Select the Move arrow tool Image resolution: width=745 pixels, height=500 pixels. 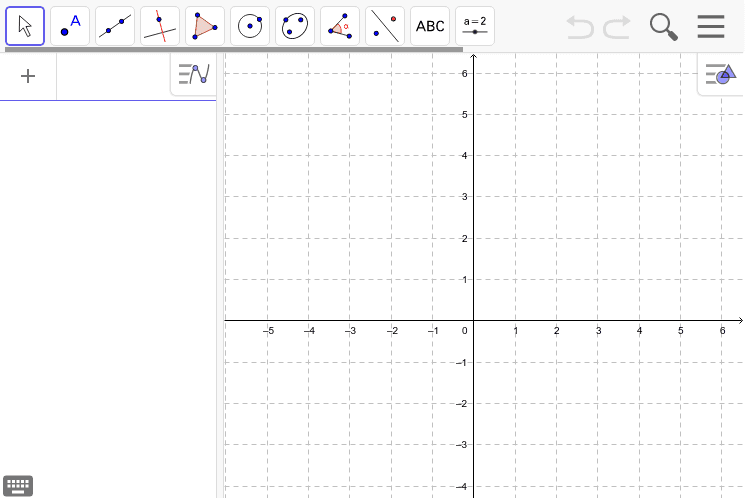25,26
